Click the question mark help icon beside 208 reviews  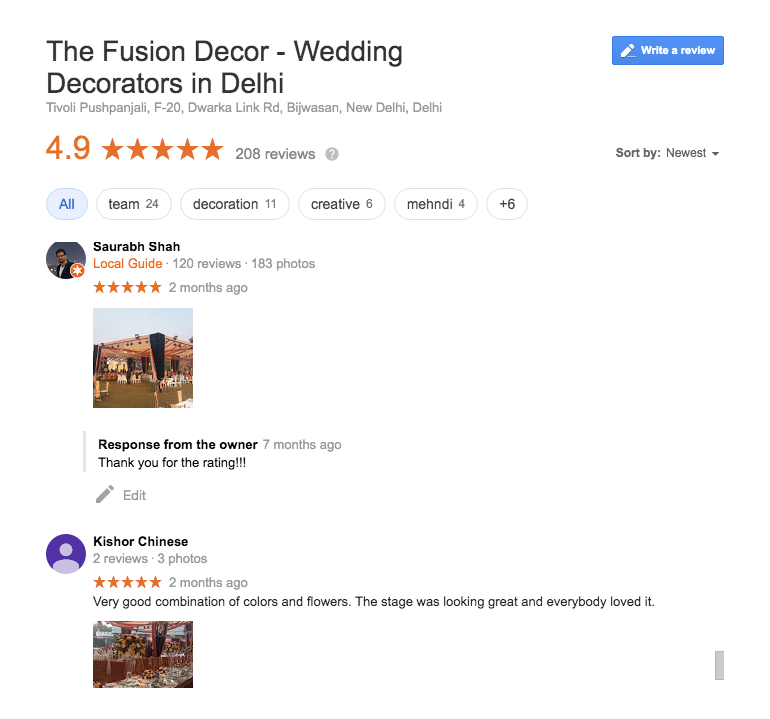coord(332,154)
